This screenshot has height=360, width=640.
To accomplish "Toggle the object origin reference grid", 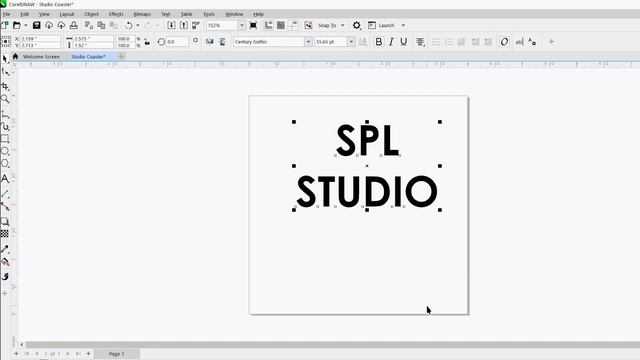I will (x=6, y=42).
